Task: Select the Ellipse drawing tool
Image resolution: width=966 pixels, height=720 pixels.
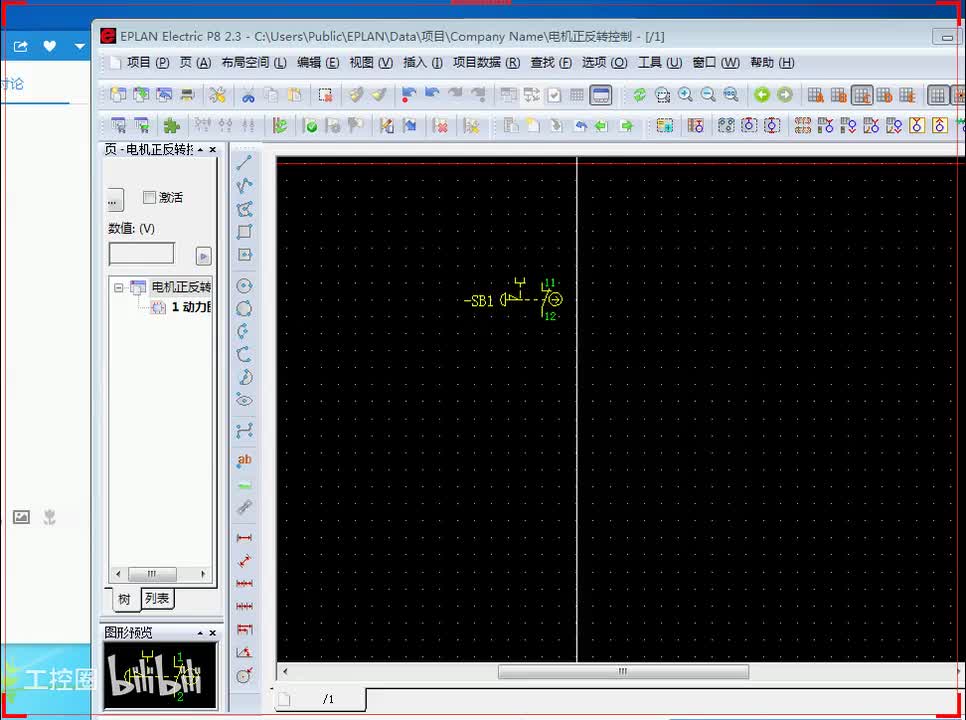Action: (x=245, y=400)
